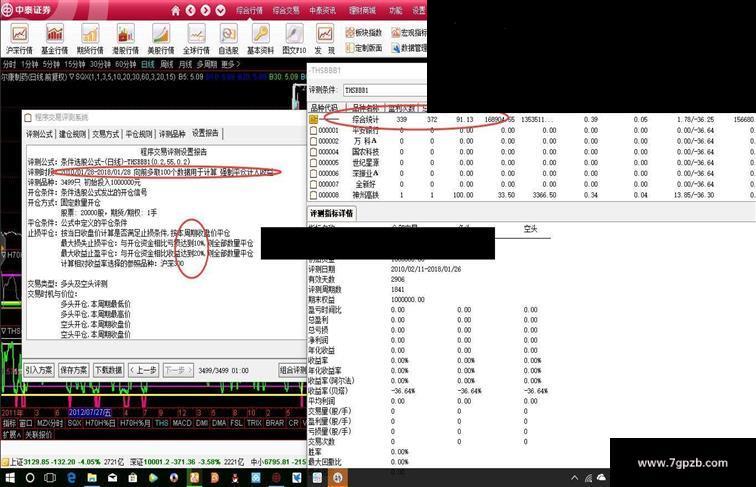Switch chart to 周线 period
Screen dimensions: 756x487
coord(166,64)
